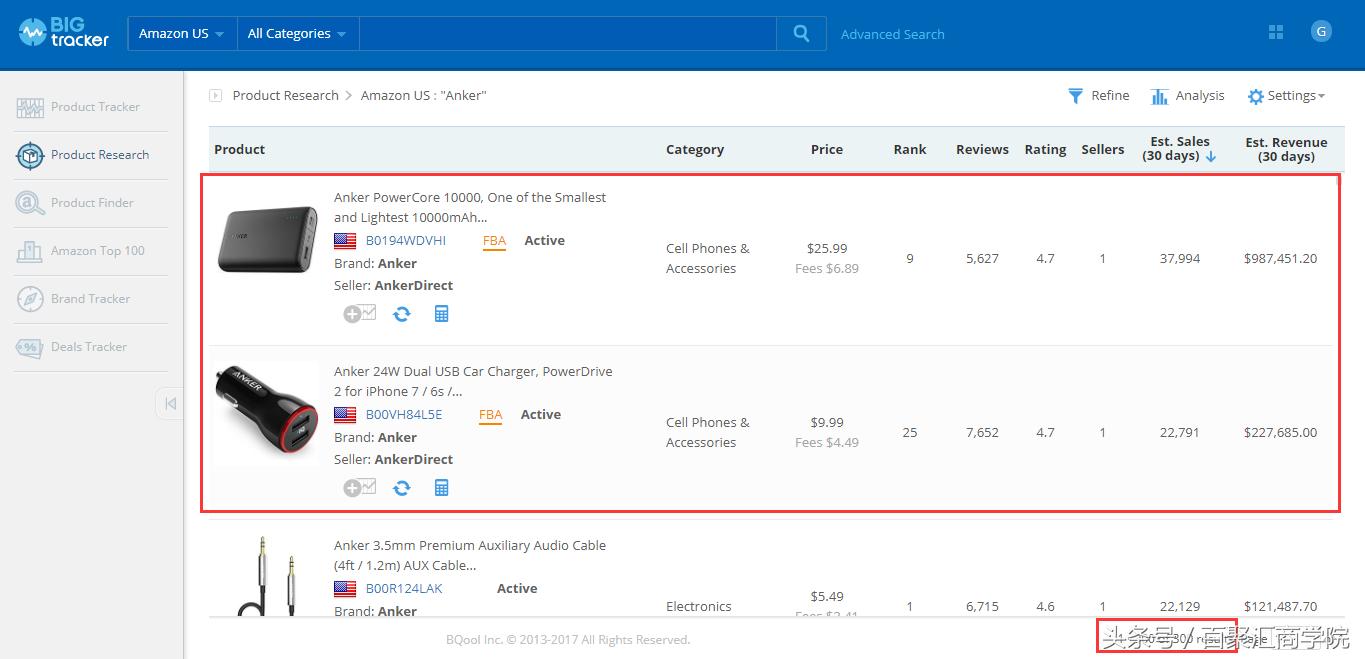Open Anker PowerCore 10000 product title
The height and width of the screenshot is (659, 1365).
(470, 207)
